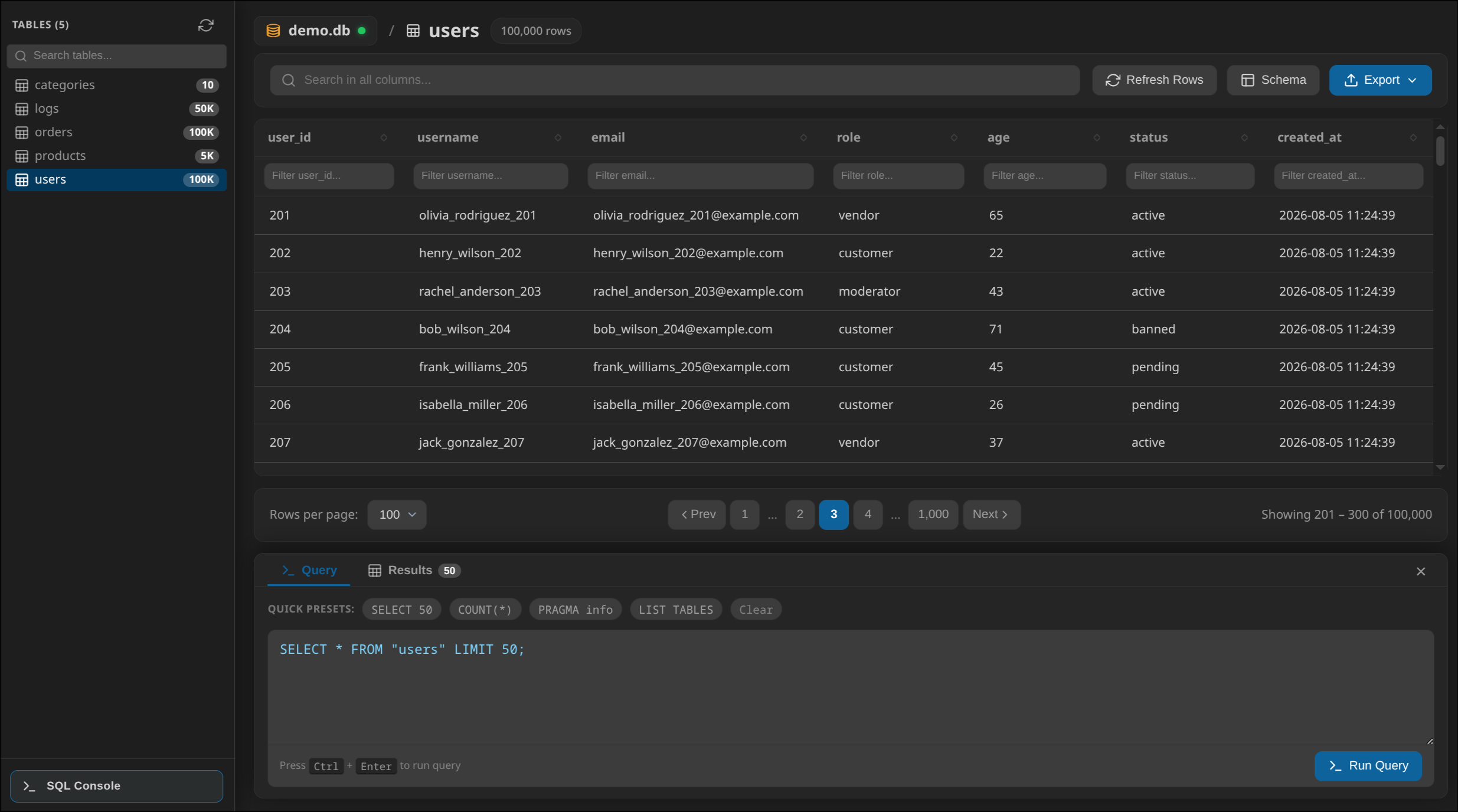
Task: Sort by user_id column sort icon
Action: click(384, 137)
